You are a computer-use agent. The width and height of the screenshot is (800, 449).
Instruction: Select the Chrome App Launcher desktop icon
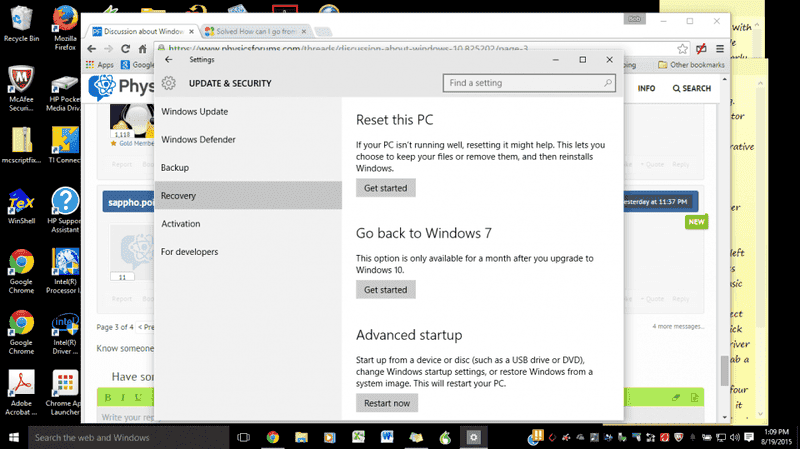coord(64,393)
